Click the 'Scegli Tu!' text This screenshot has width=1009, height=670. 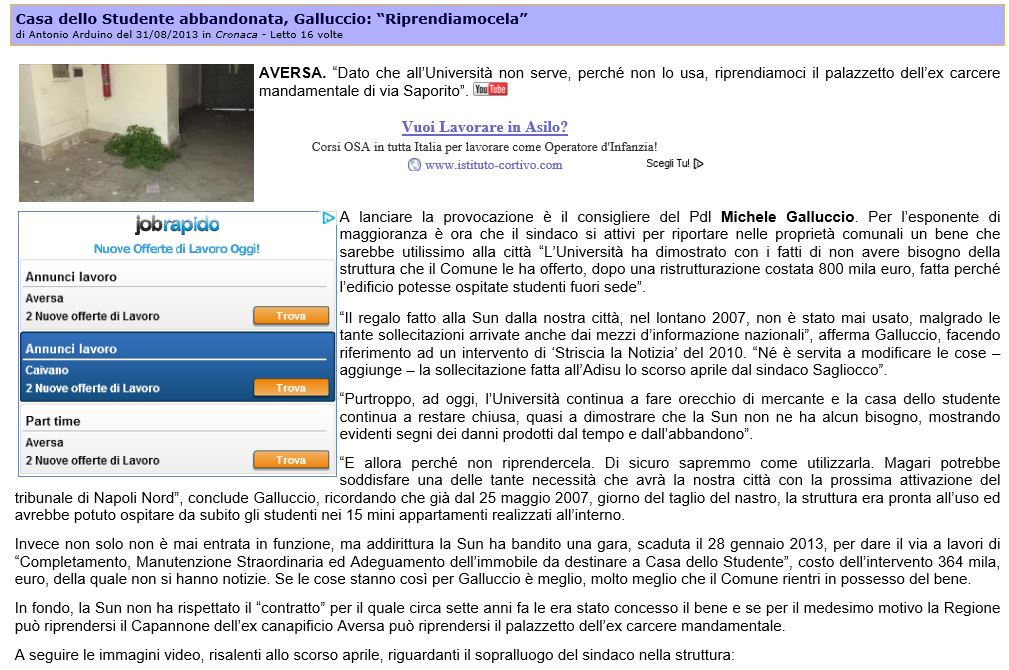667,164
